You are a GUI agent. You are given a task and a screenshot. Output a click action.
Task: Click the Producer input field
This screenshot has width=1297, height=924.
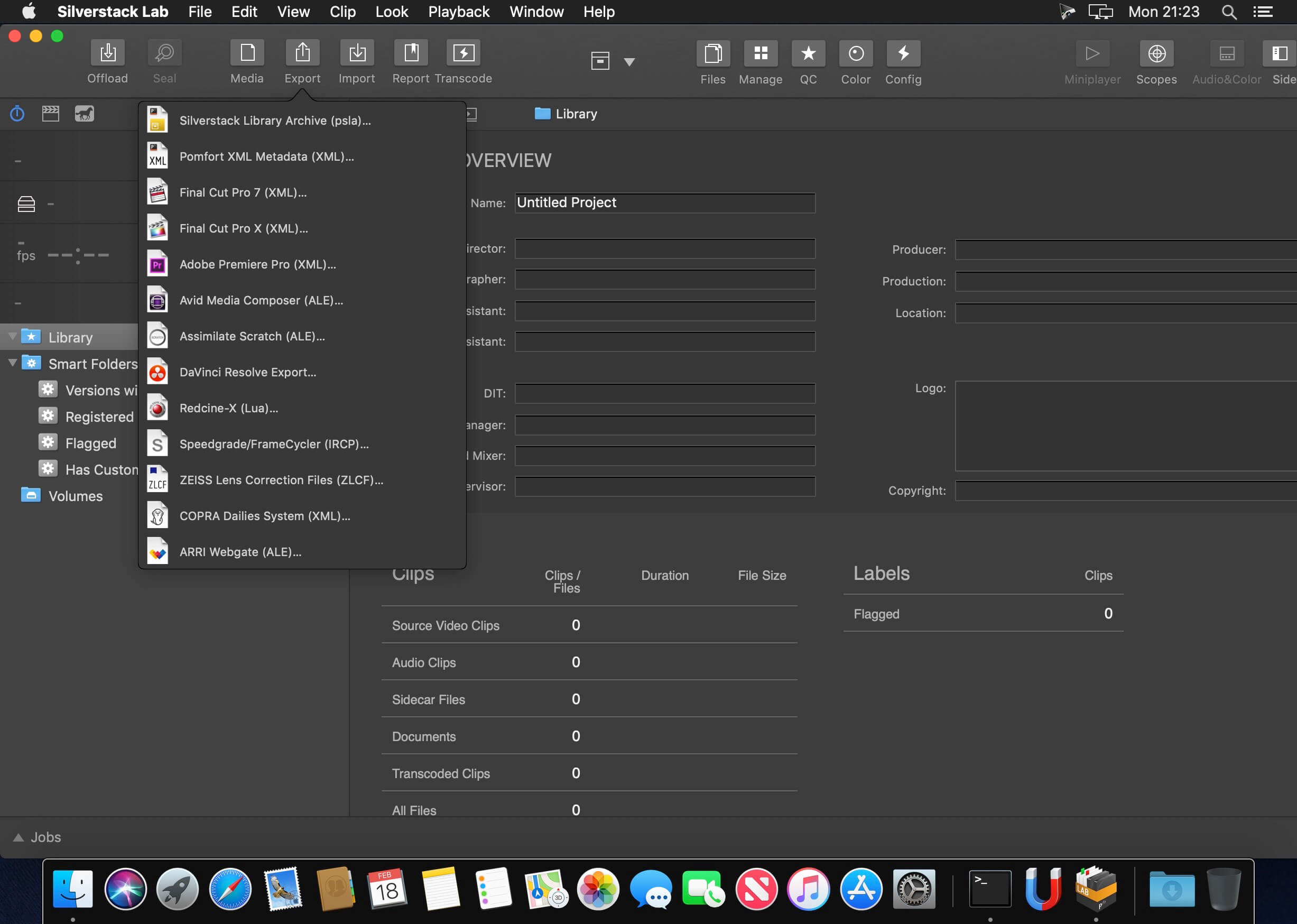click(1125, 250)
